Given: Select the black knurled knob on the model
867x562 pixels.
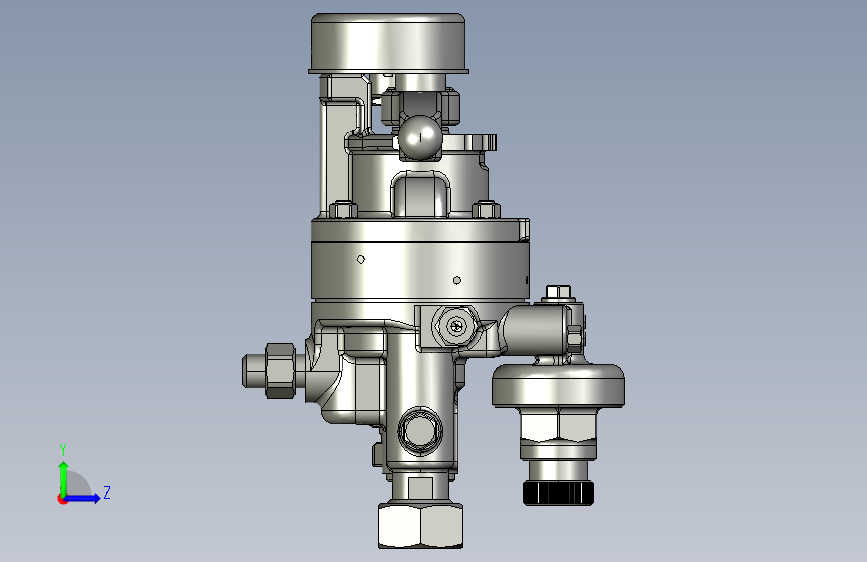Looking at the screenshot, I should 558,492.
